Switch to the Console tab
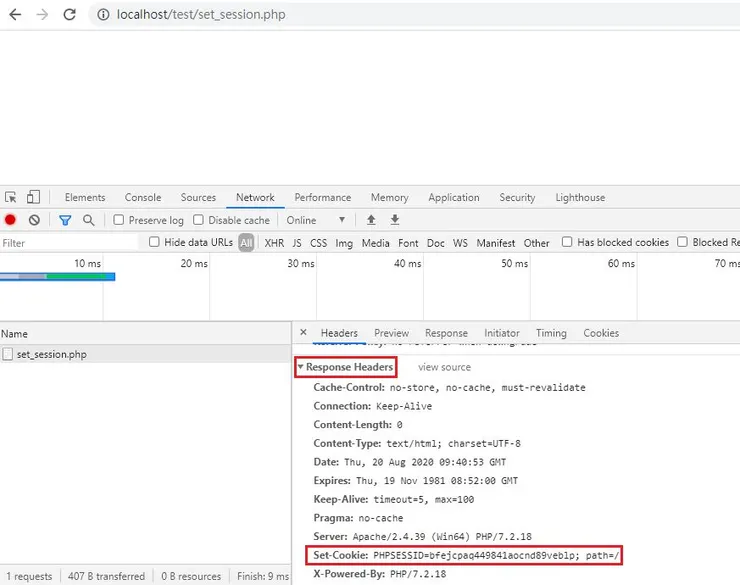Screen dimensions: 740x585 (143, 197)
